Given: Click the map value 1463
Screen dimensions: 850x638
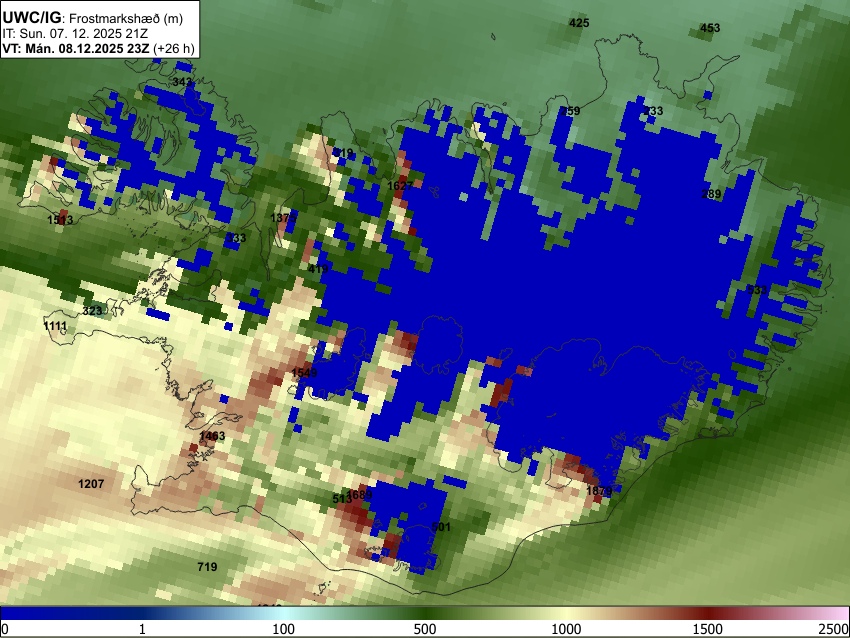Looking at the screenshot, I should [212, 436].
